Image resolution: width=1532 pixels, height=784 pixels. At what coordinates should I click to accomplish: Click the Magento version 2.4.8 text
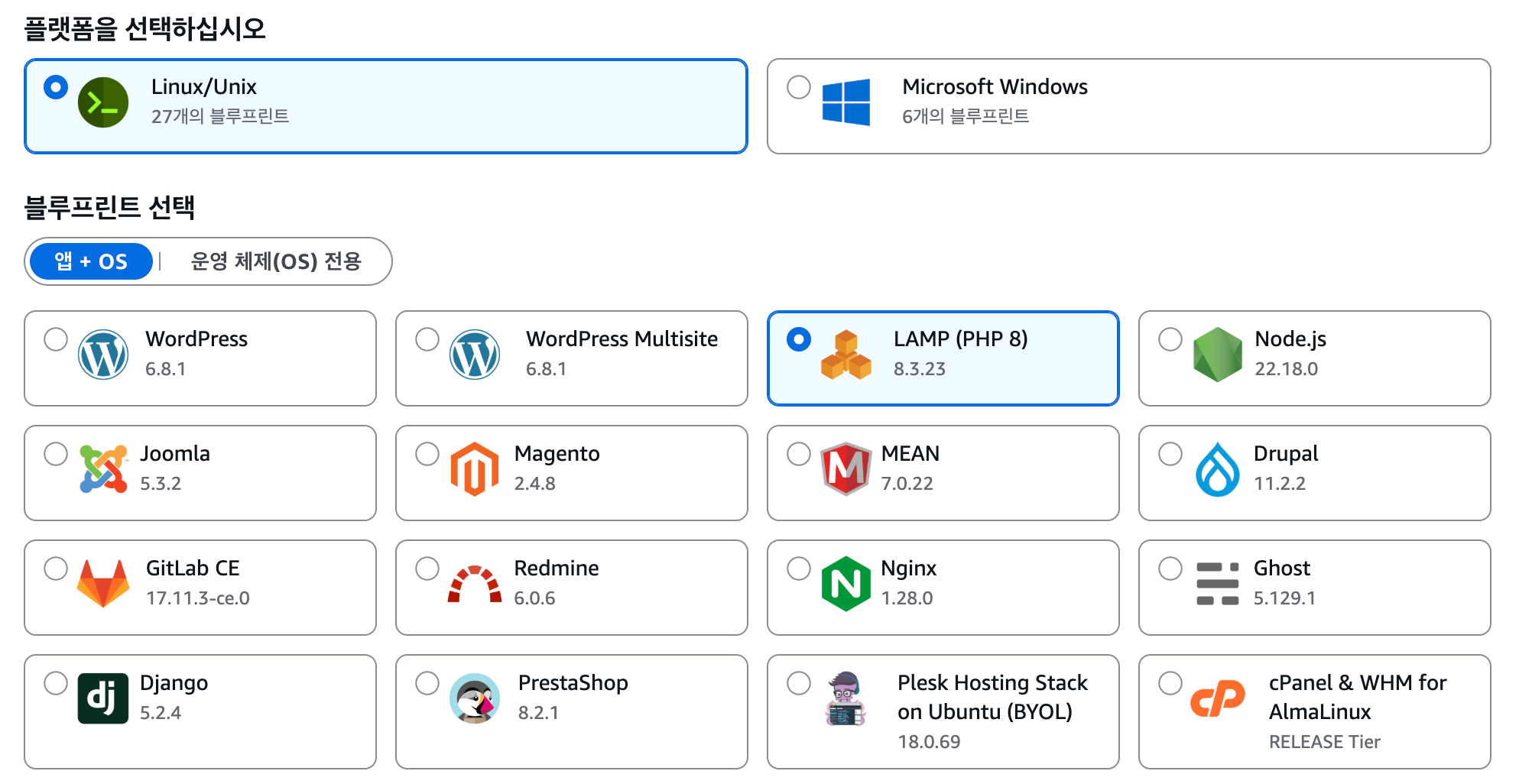click(x=535, y=484)
